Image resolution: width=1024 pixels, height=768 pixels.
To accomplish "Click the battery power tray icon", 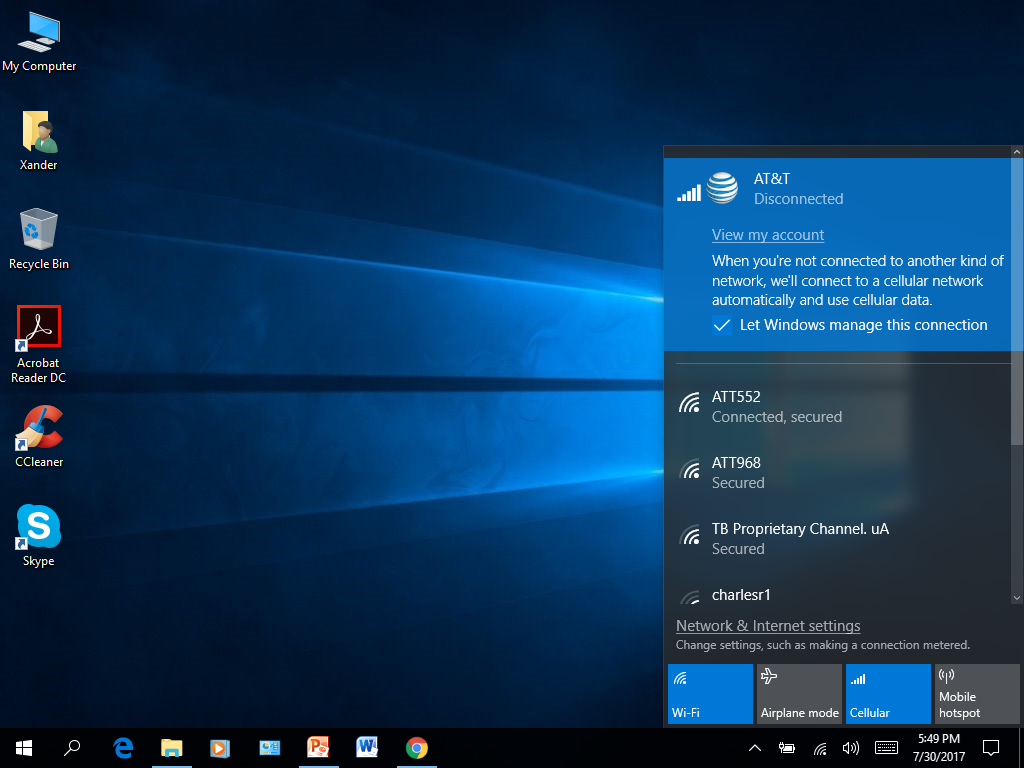I will pyautogui.click(x=787, y=748).
